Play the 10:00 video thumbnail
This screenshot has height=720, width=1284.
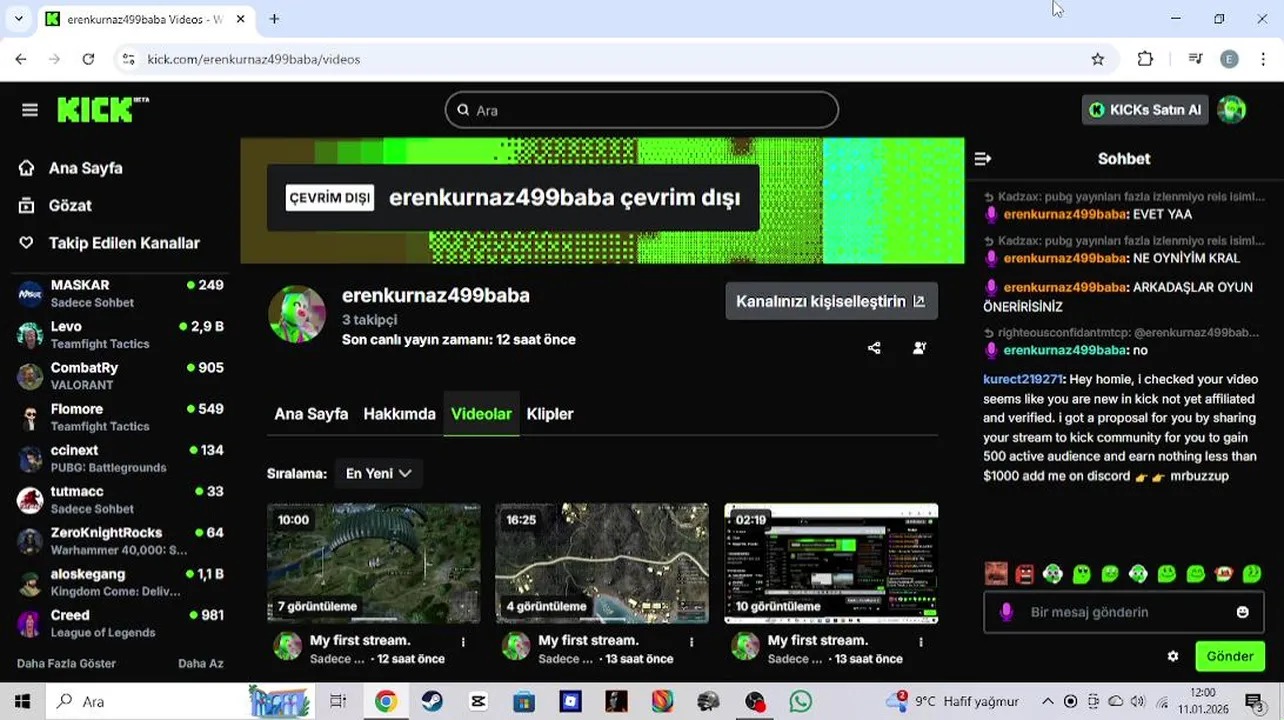click(x=374, y=564)
